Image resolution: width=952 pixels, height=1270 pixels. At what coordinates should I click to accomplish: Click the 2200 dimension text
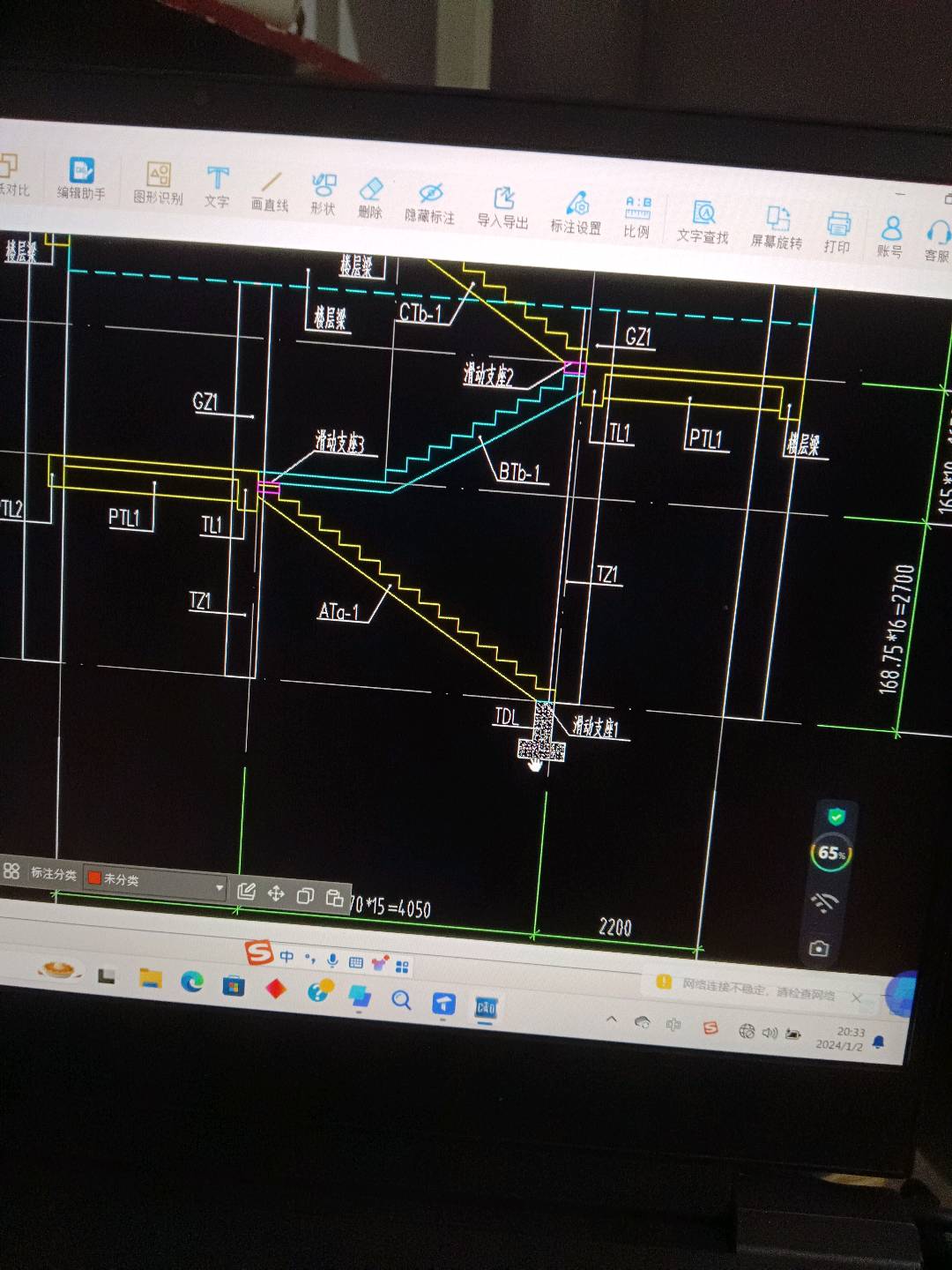615,927
